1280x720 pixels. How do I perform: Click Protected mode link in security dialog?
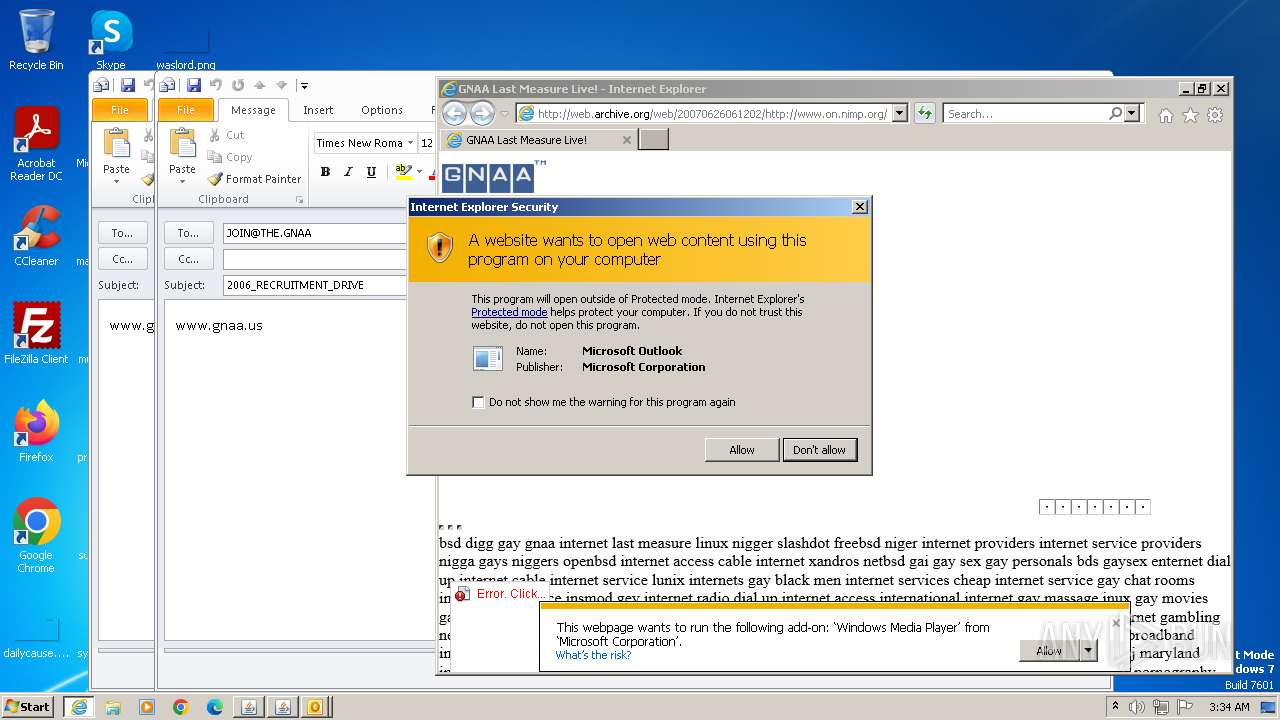click(509, 312)
